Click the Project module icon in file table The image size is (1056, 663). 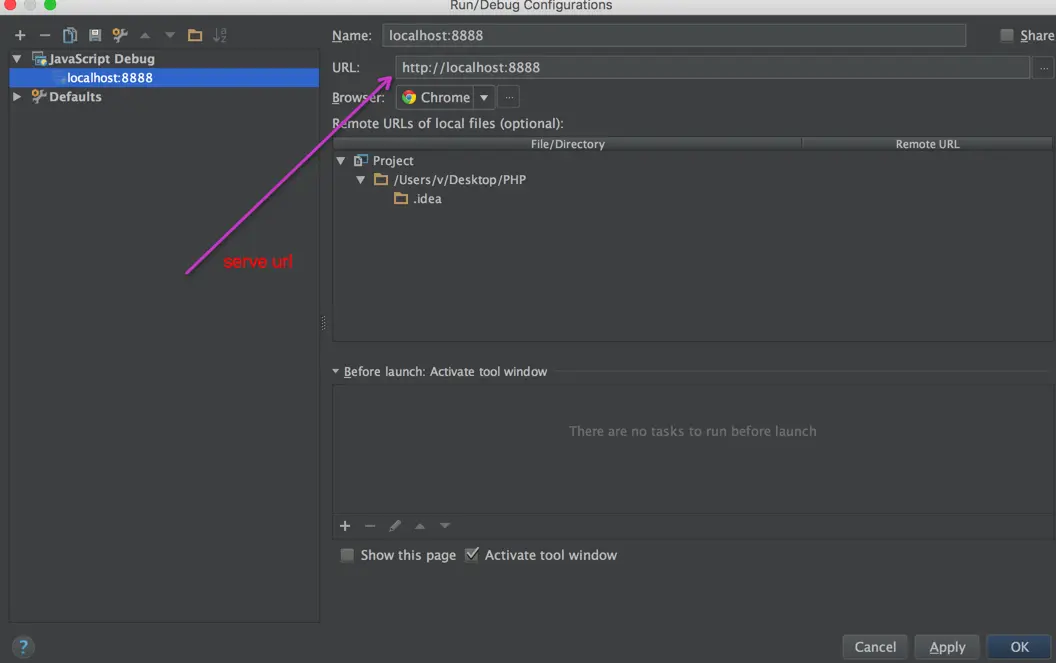pos(361,160)
